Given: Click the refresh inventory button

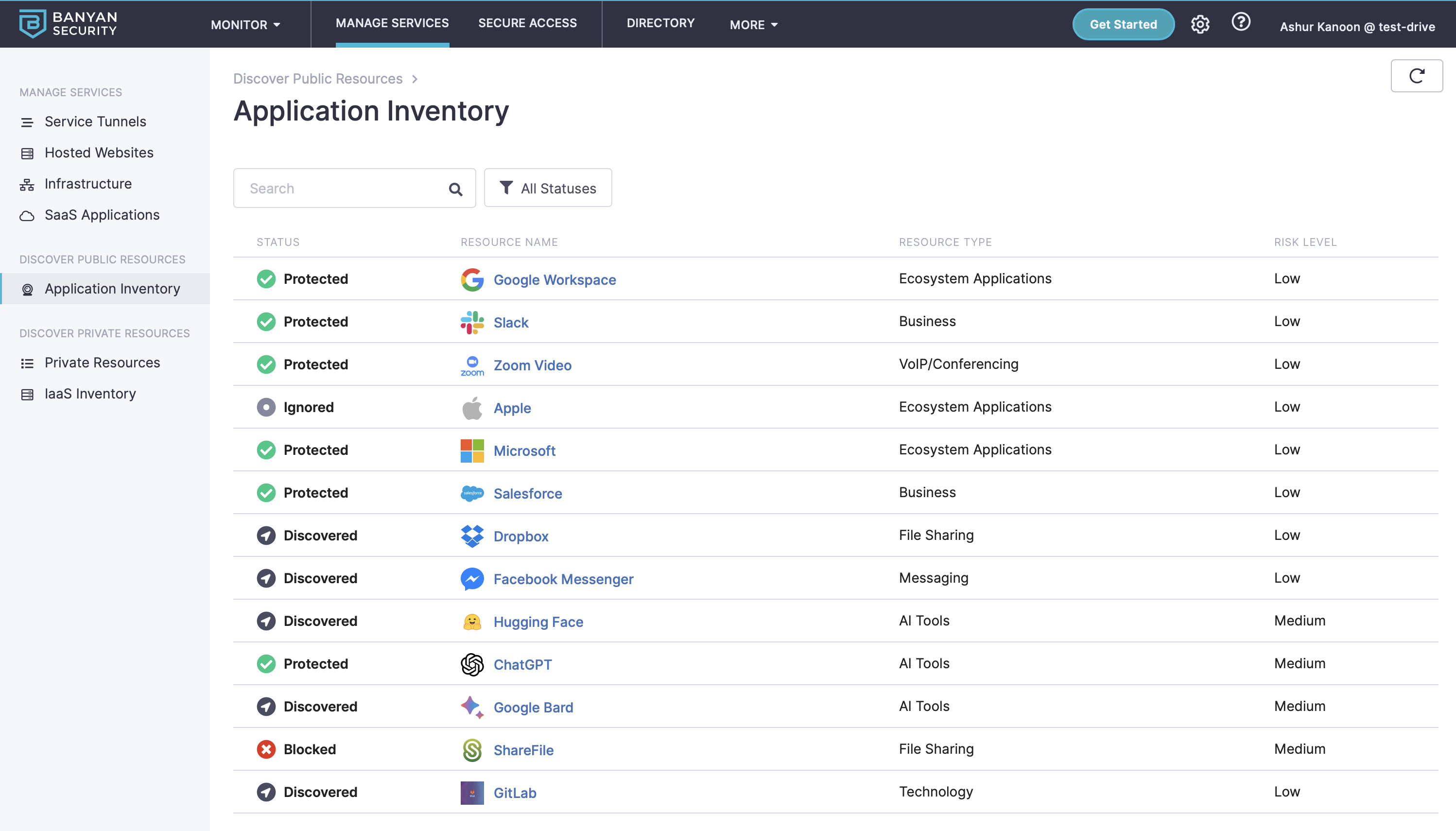Looking at the screenshot, I should (x=1417, y=76).
